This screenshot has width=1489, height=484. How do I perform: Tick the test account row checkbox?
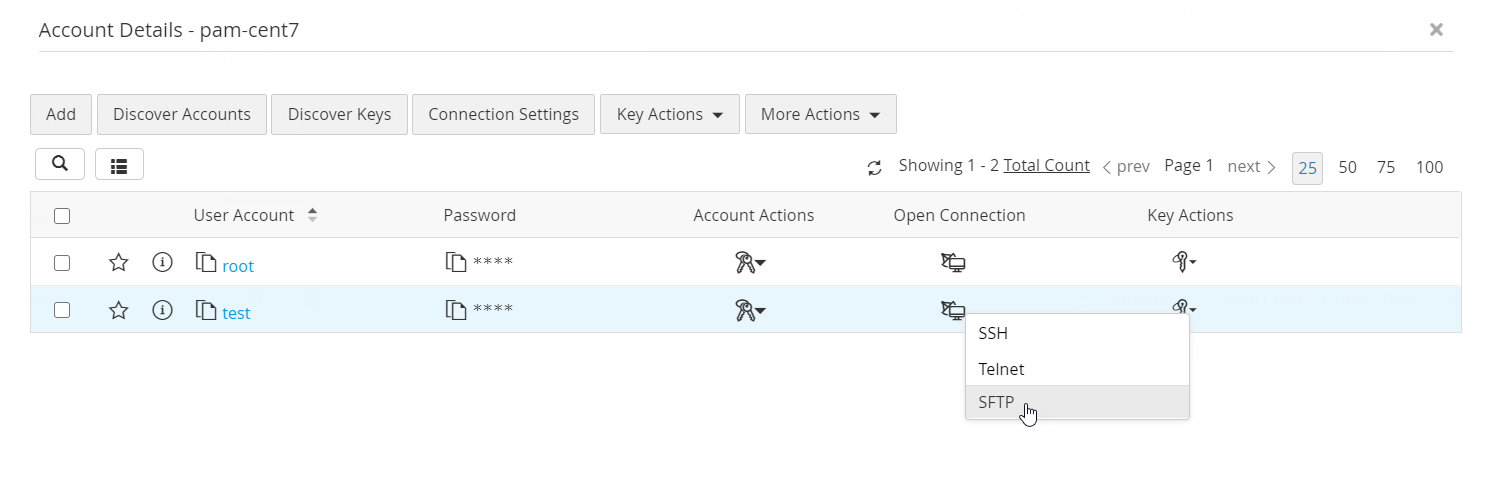click(x=62, y=310)
